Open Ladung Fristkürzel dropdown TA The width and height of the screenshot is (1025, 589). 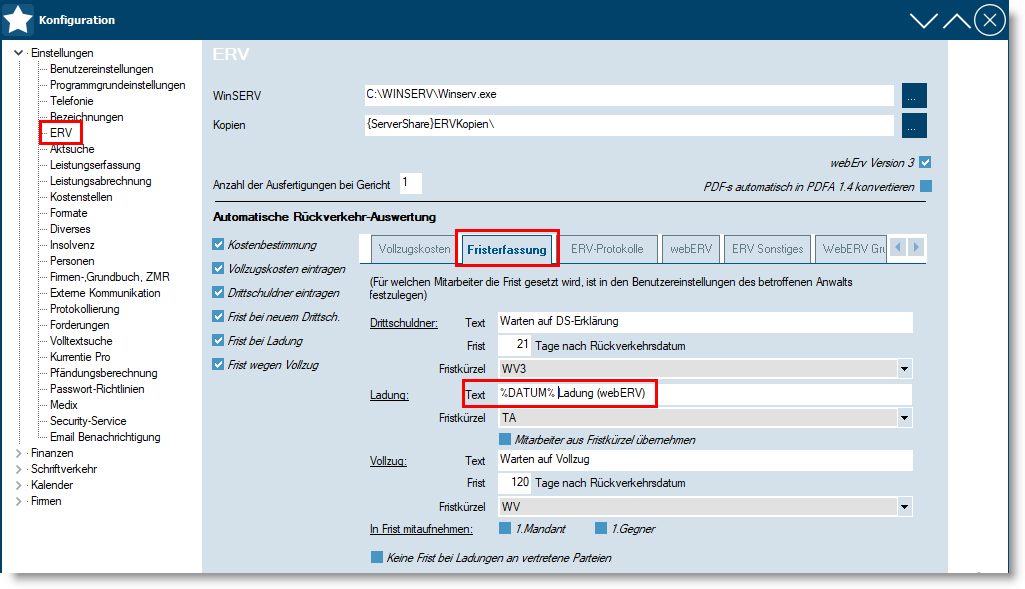pyautogui.click(x=904, y=418)
